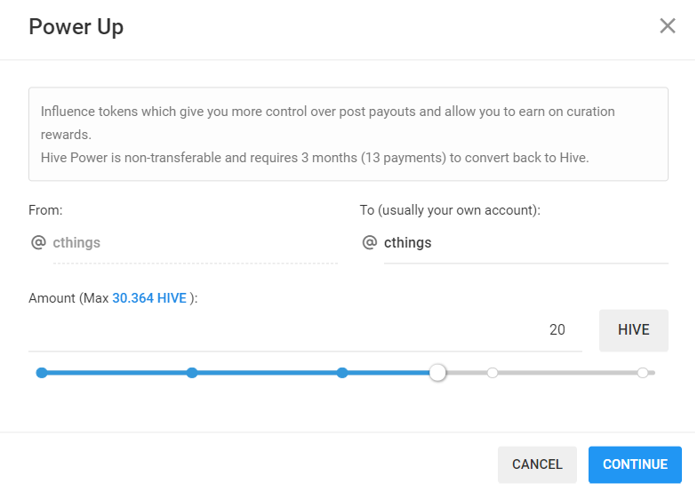The height and width of the screenshot is (491, 695).
Task: Click the Power Up dialog title
Action: pos(76,27)
